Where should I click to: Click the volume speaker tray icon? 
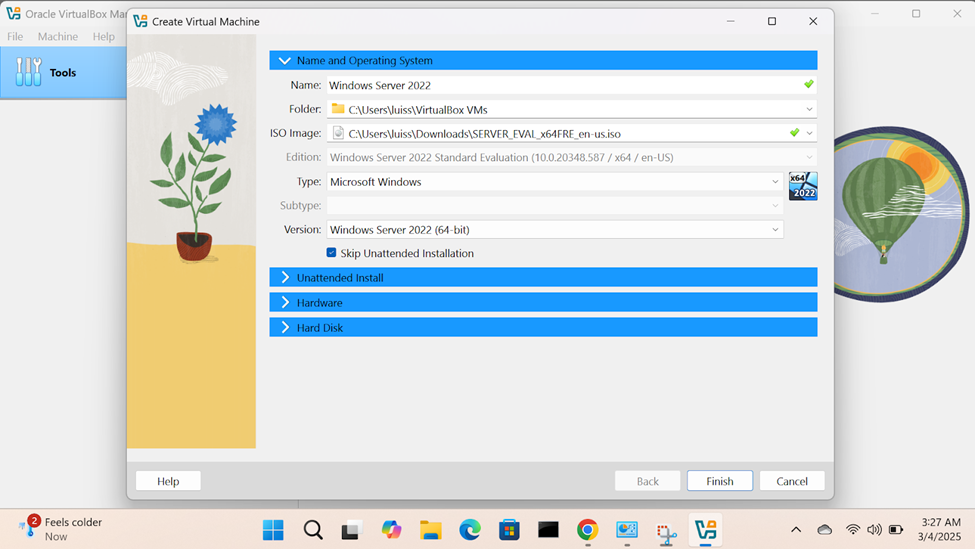tap(874, 530)
